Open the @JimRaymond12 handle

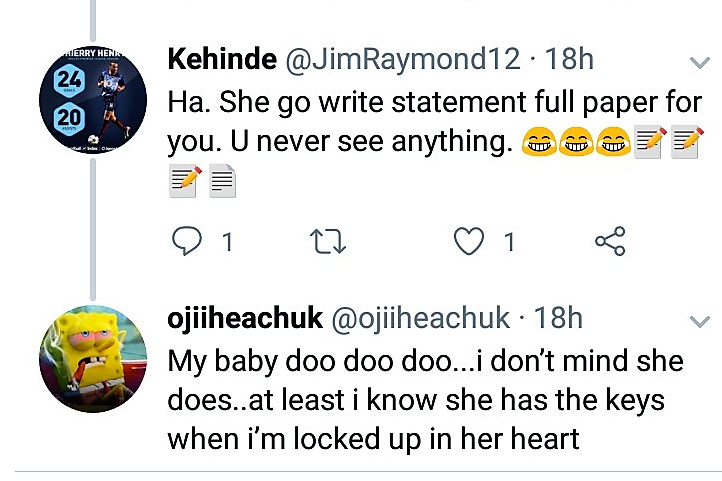(x=403, y=60)
